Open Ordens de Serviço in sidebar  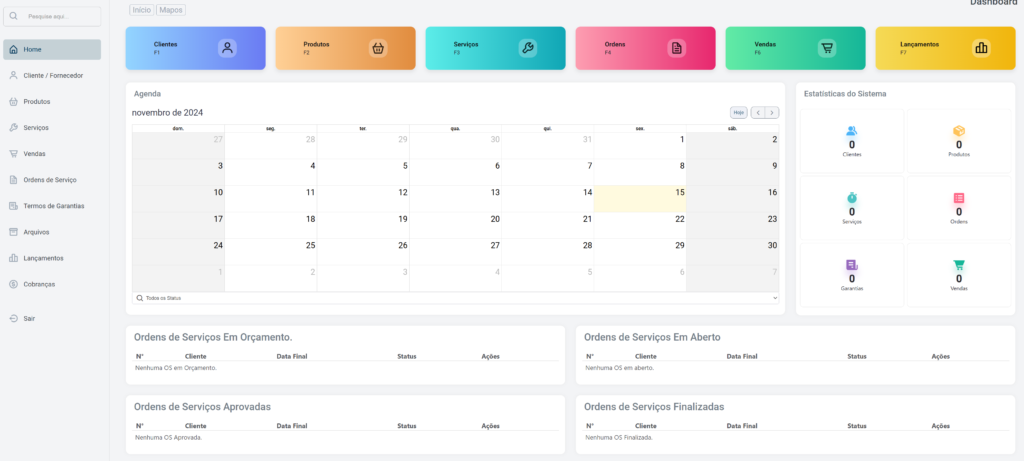click(x=50, y=180)
